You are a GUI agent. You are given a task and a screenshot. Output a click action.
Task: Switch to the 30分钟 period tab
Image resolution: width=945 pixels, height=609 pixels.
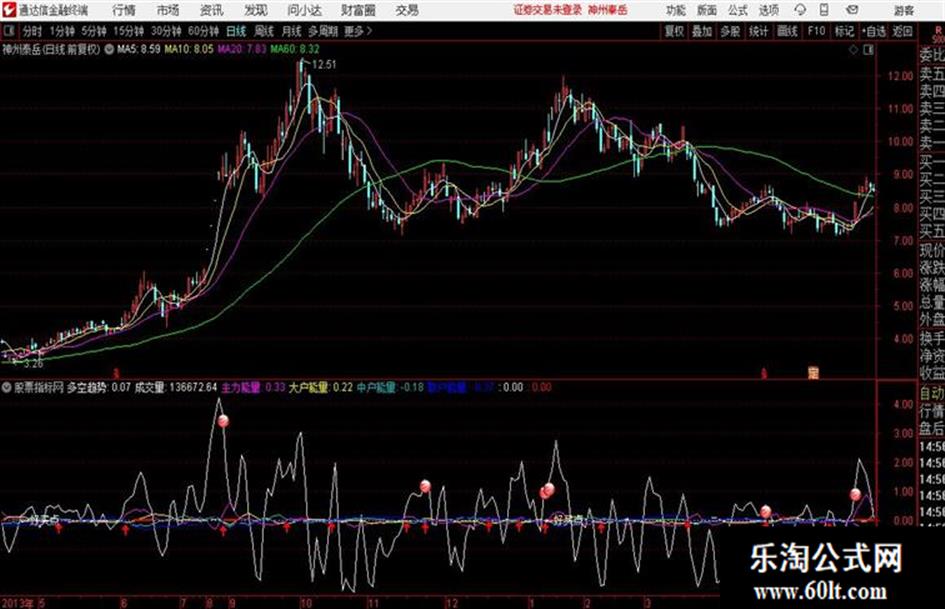click(x=166, y=31)
